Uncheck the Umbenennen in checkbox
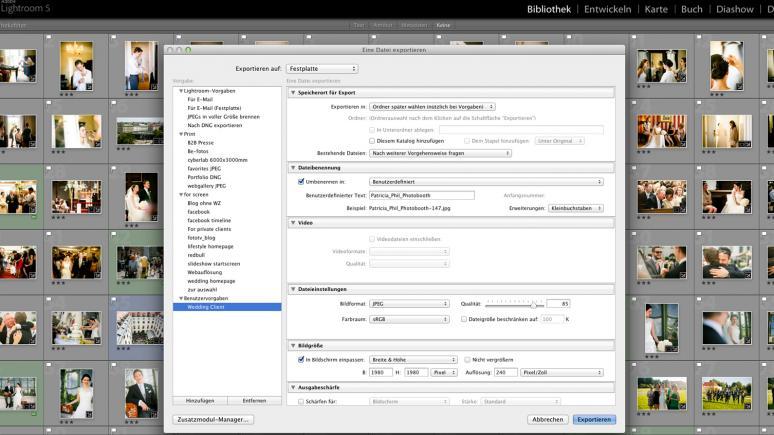Viewport: 774px width, 435px height. 301,182
